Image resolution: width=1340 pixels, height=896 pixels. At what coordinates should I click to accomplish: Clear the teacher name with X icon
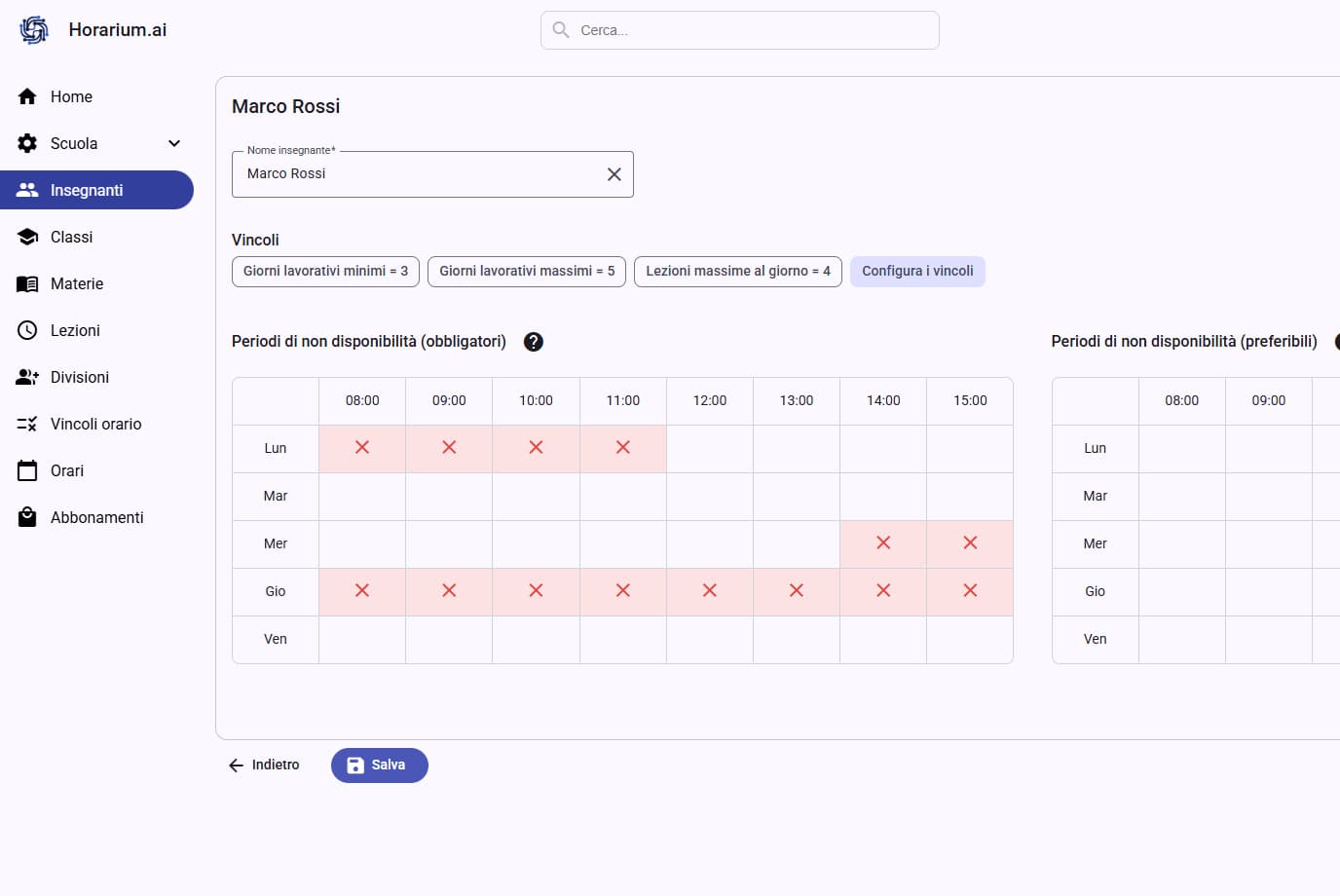tap(614, 174)
